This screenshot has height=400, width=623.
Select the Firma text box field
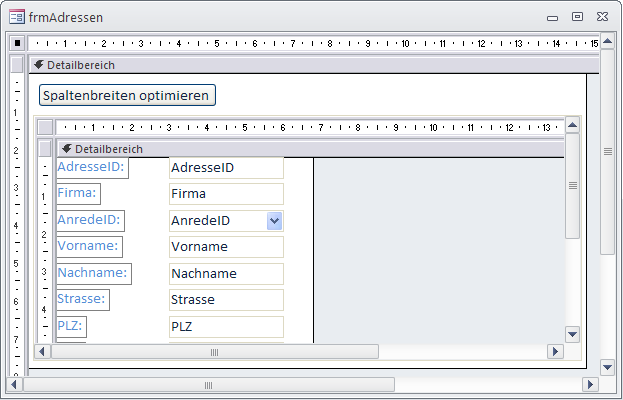click(226, 194)
